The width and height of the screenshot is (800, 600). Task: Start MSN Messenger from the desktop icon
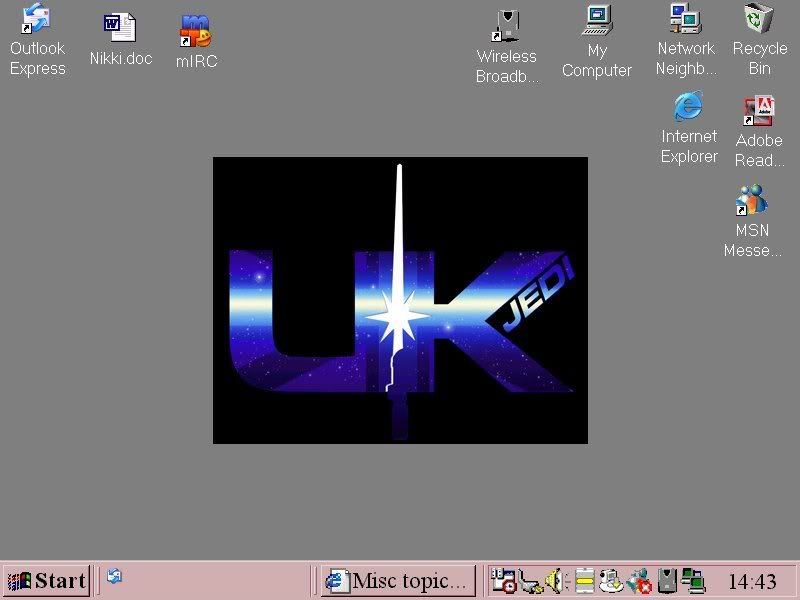752,200
